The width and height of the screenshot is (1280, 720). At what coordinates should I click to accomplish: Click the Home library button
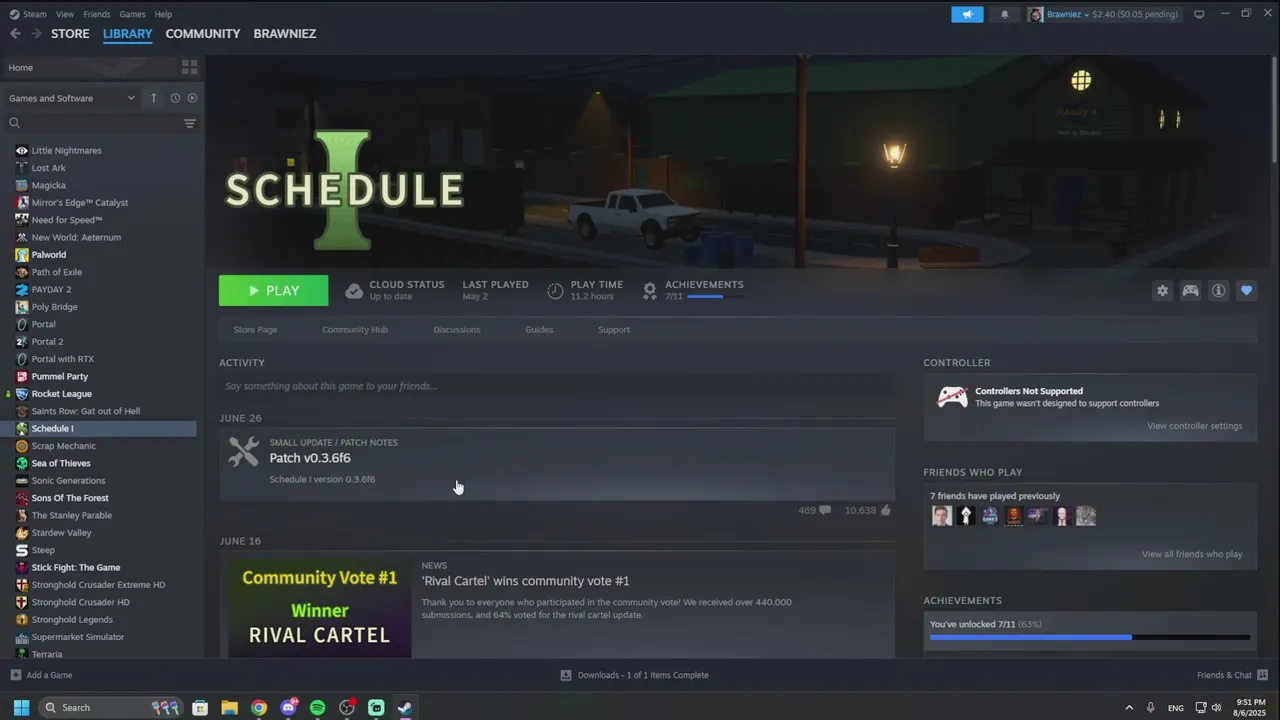89,67
